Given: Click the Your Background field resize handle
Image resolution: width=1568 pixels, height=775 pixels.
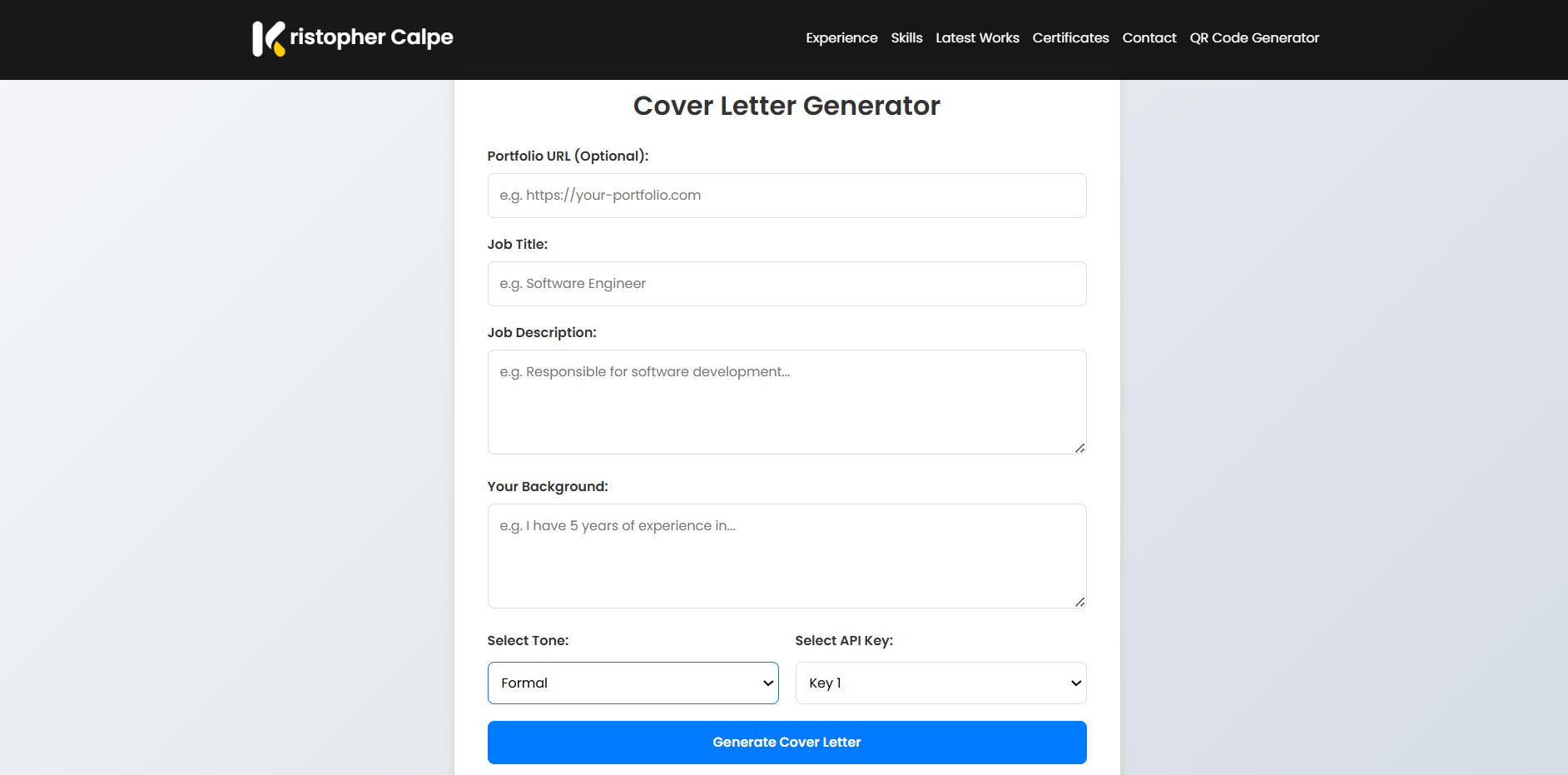Looking at the screenshot, I should [1080, 601].
